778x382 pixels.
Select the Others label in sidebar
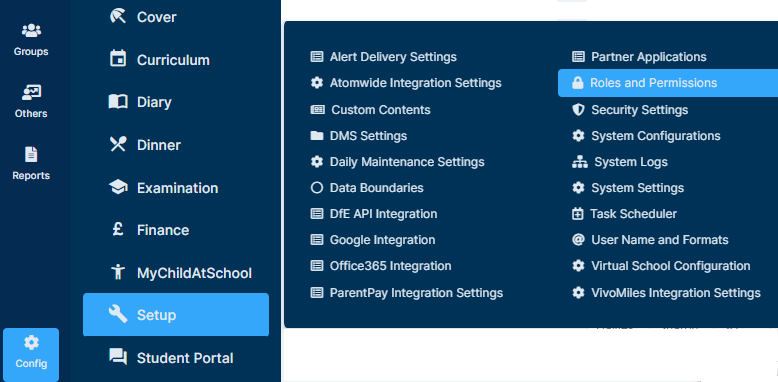31,113
